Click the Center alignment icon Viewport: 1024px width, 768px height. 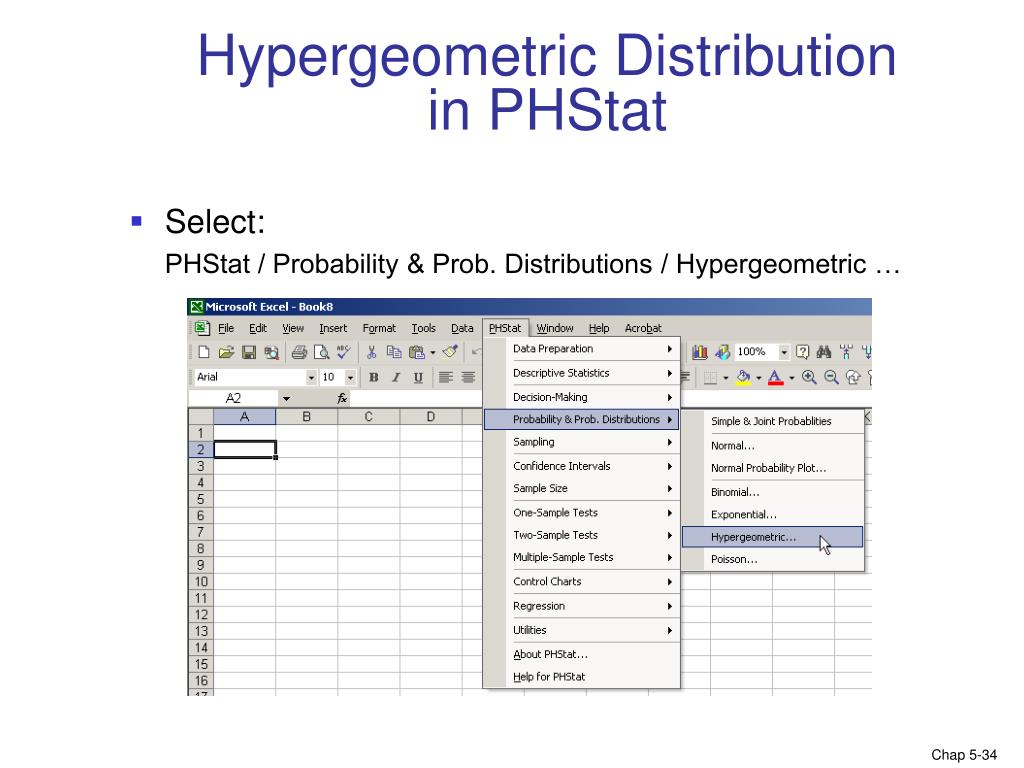(x=468, y=377)
